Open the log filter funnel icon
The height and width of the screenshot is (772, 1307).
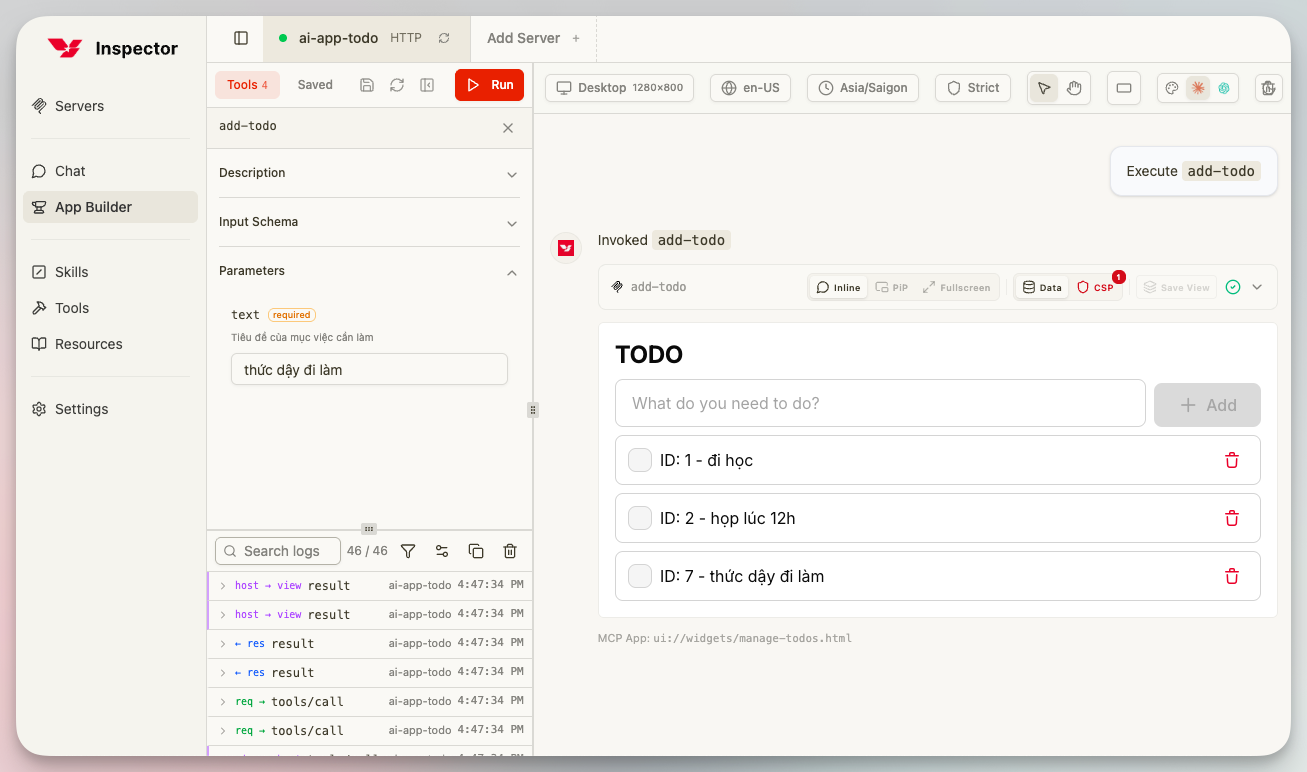(x=408, y=551)
